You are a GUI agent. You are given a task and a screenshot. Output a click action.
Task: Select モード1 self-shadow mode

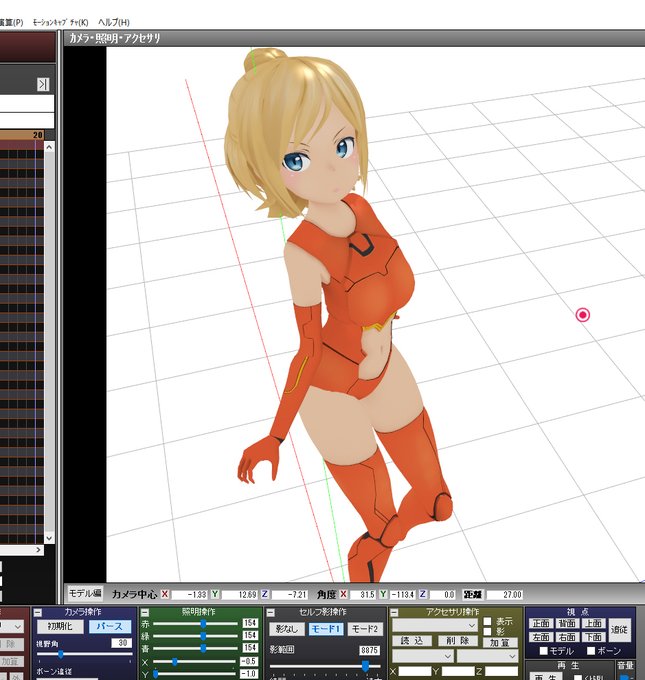coord(327,629)
